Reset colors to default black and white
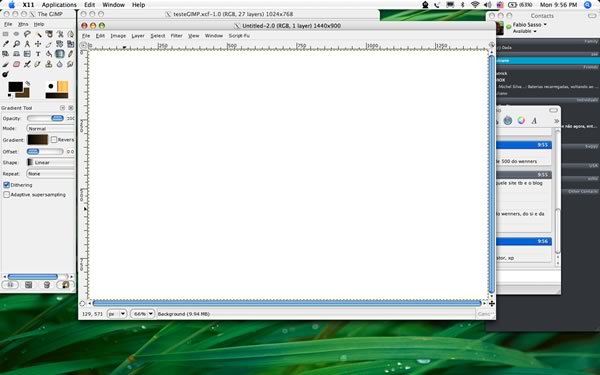The width and height of the screenshot is (600, 375). click(x=10, y=95)
